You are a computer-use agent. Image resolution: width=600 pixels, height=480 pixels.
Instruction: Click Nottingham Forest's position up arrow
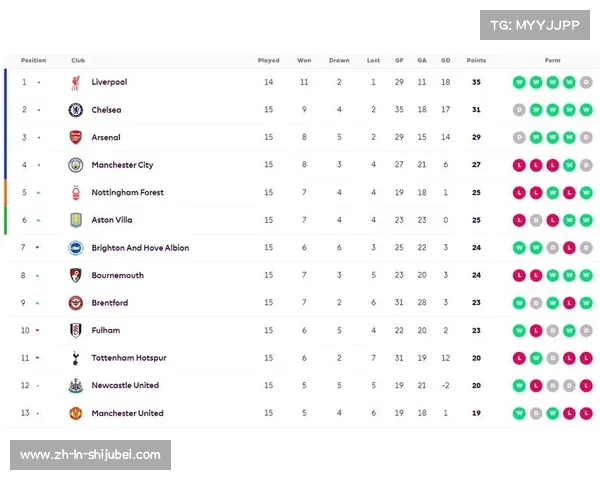38,193
